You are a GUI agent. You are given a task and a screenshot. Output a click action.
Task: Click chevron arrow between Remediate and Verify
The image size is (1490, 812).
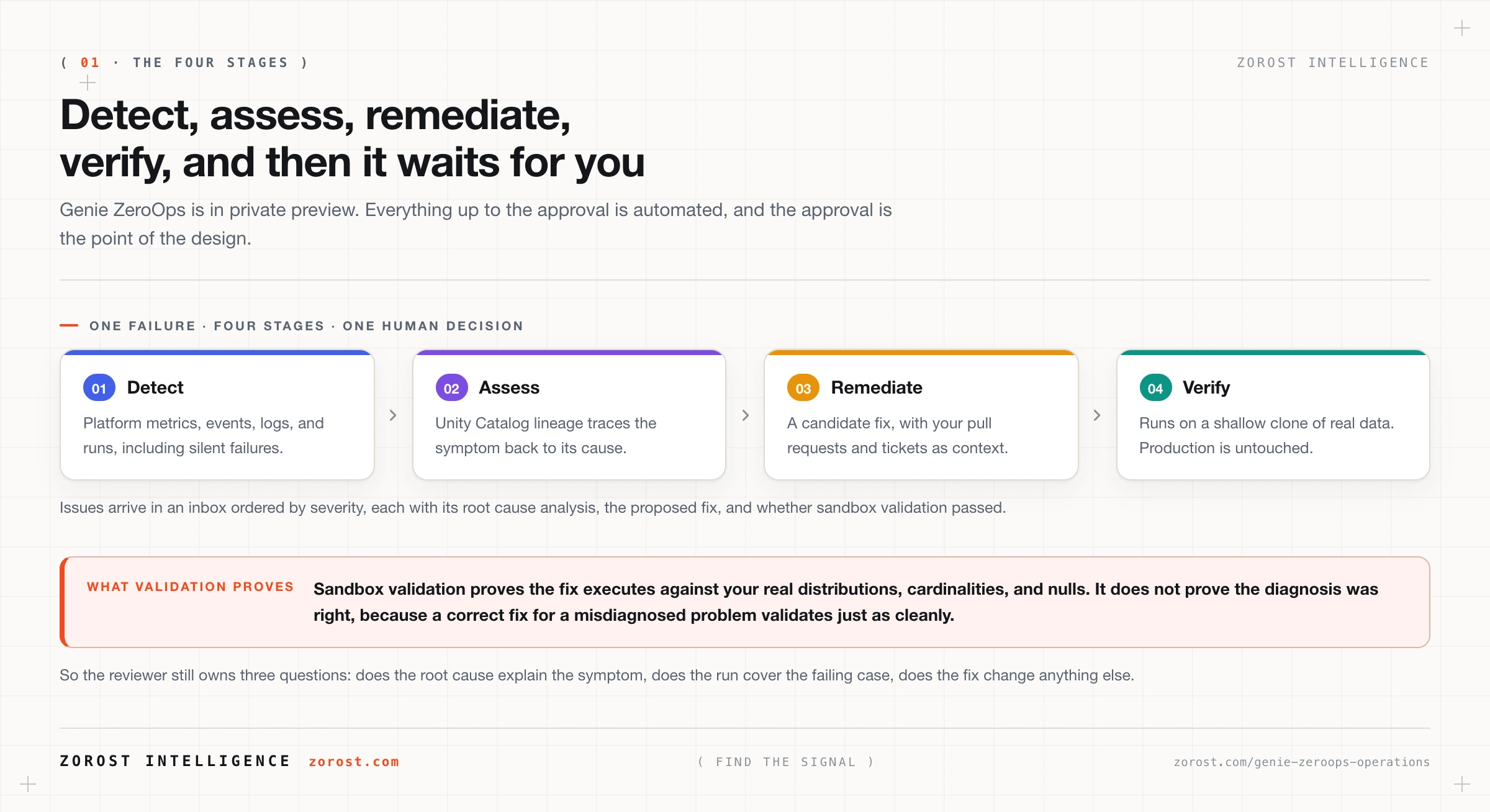(x=1097, y=415)
